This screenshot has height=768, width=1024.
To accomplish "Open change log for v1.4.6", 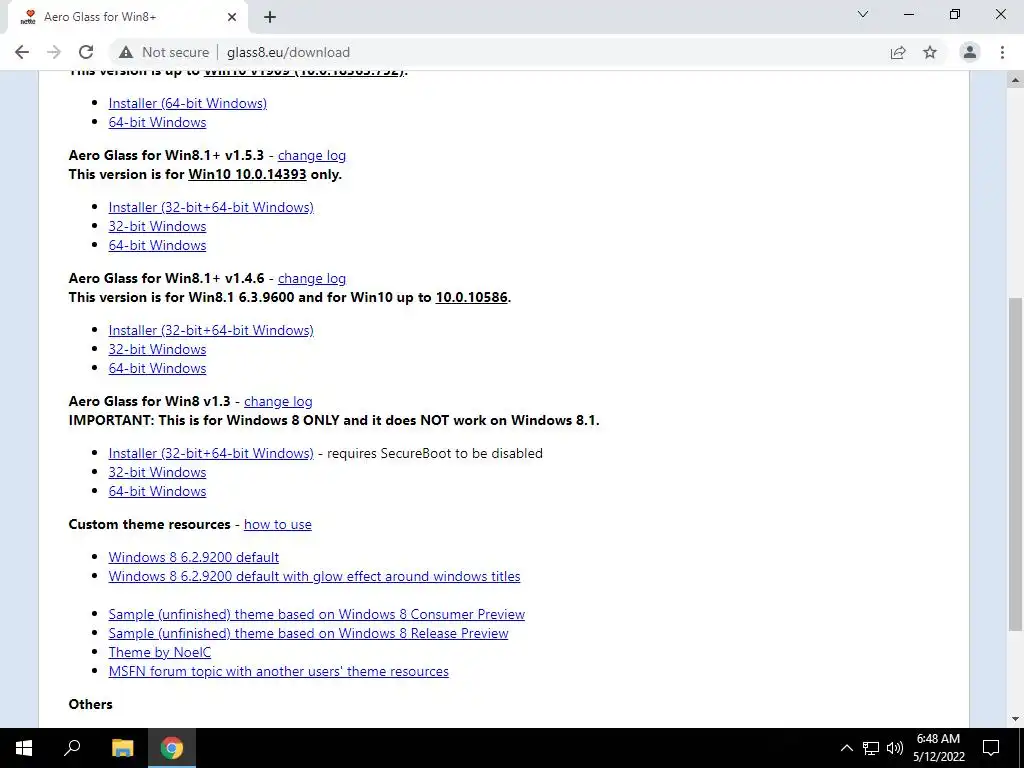I will point(312,278).
